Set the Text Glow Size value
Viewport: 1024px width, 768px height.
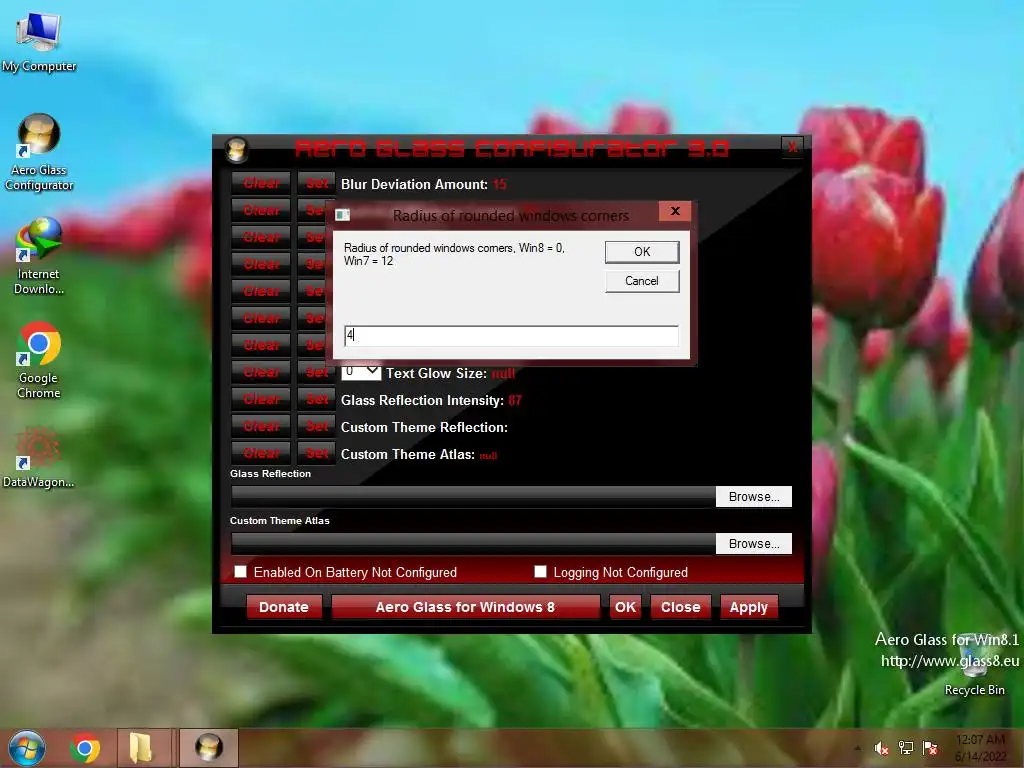(317, 372)
